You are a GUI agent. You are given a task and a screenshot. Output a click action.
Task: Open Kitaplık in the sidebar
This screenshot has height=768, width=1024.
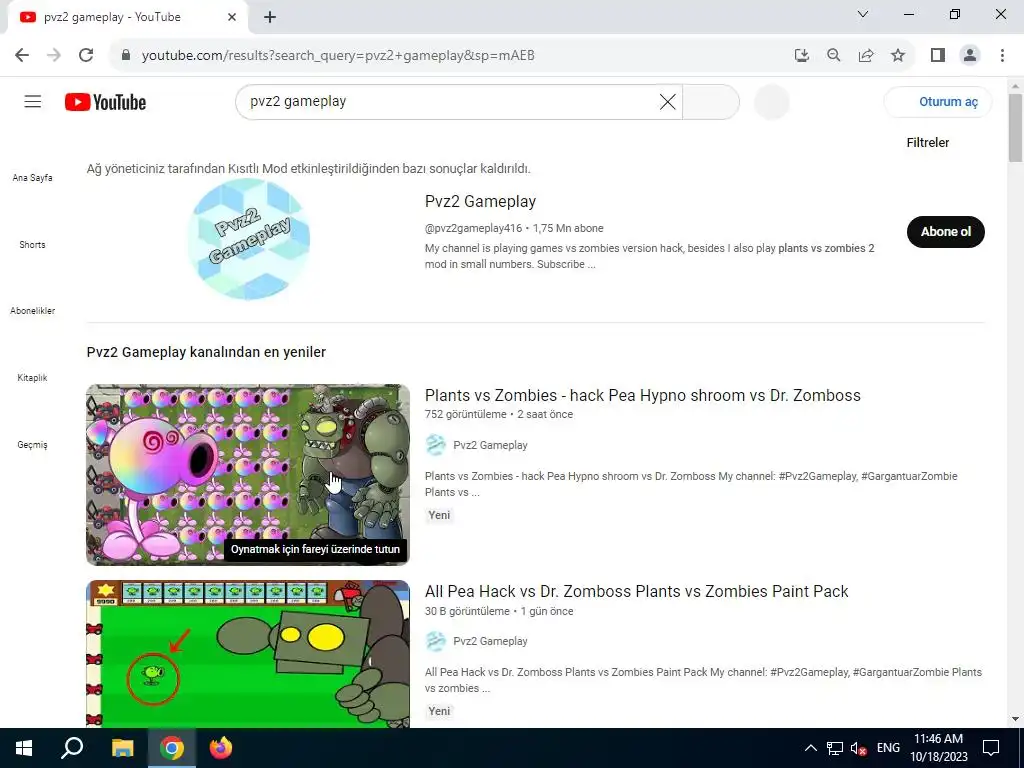pyautogui.click(x=33, y=377)
